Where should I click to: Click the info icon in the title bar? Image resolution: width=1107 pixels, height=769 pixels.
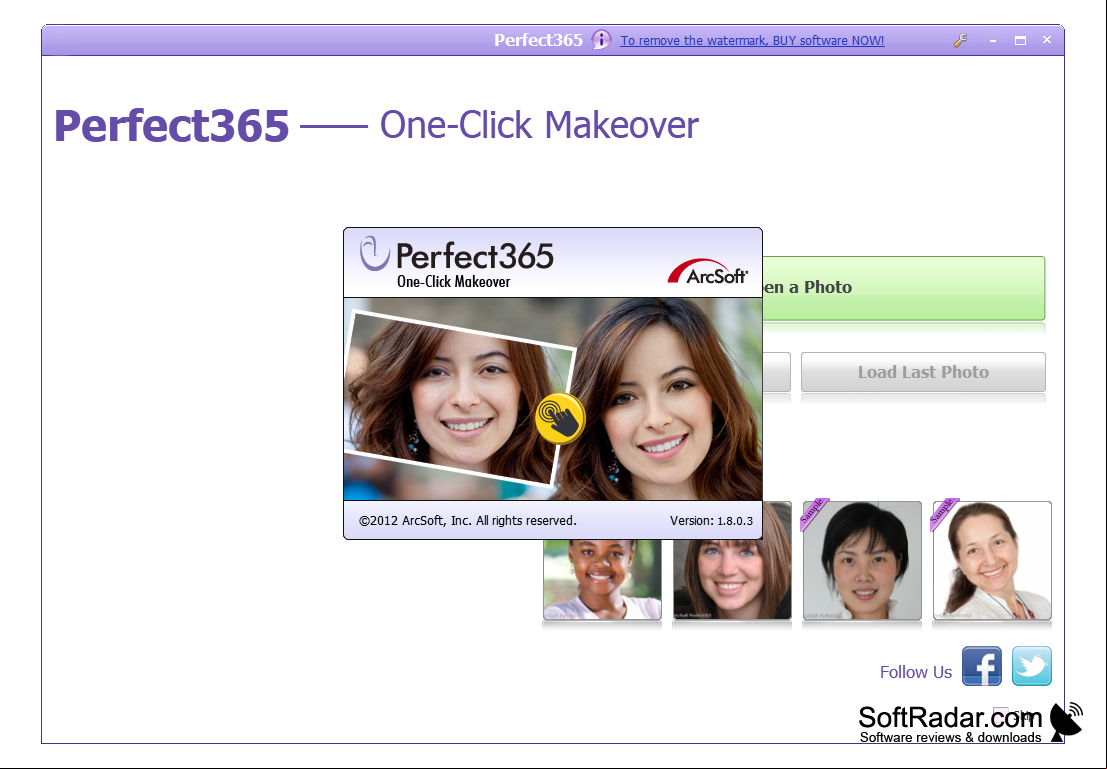point(601,40)
